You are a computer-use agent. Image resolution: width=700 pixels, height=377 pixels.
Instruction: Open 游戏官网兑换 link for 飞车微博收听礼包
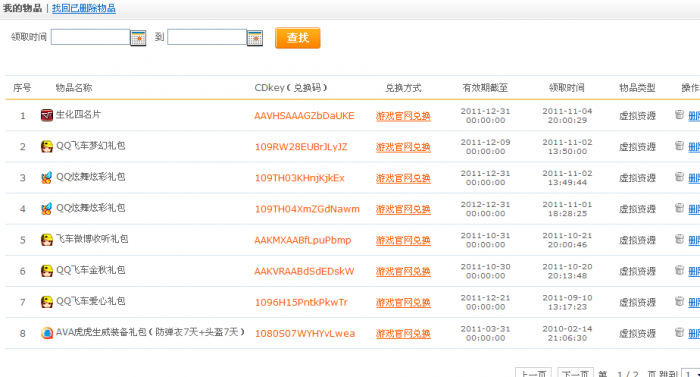tap(403, 240)
